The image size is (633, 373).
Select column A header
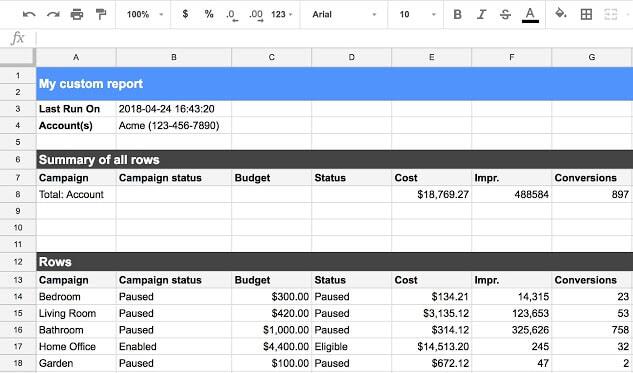tap(76, 57)
